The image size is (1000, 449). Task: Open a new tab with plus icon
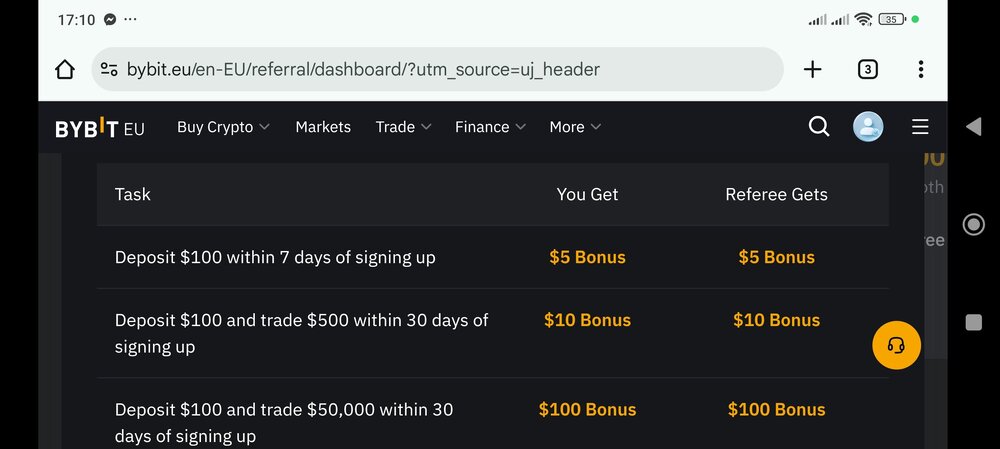pyautogui.click(x=812, y=70)
